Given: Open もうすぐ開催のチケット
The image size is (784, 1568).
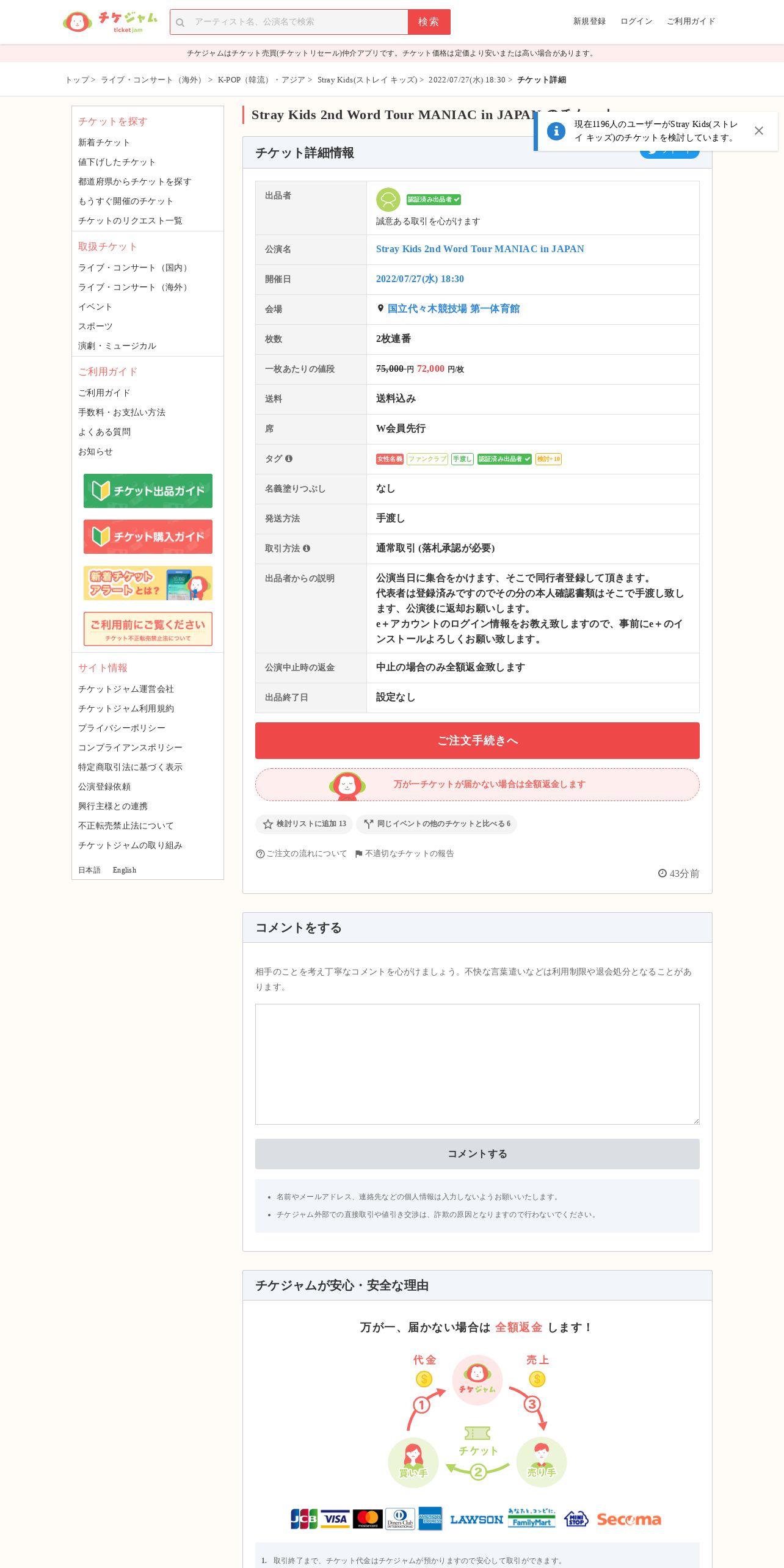Looking at the screenshot, I should click(x=126, y=201).
